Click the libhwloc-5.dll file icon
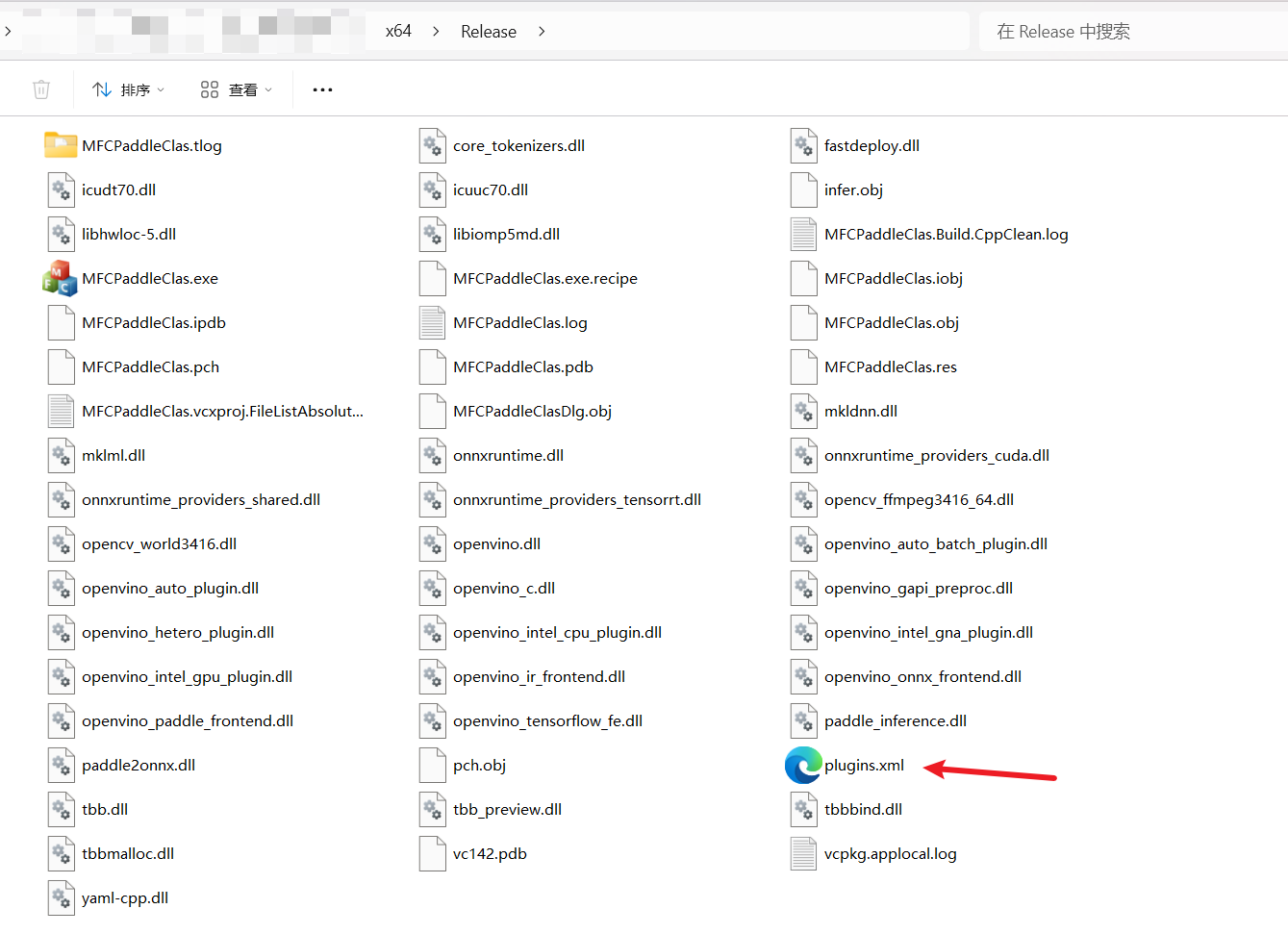The height and width of the screenshot is (934, 1288). pos(61,234)
